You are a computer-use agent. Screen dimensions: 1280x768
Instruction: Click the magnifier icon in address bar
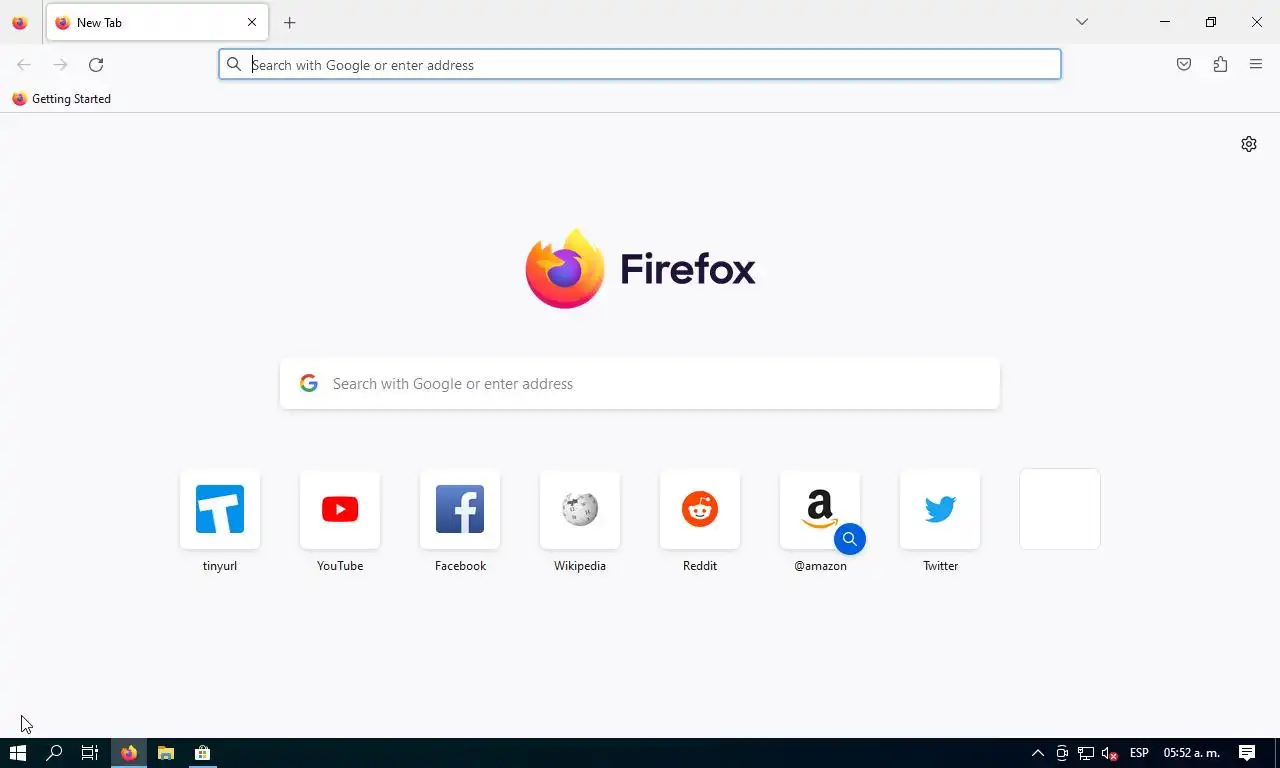(x=234, y=65)
